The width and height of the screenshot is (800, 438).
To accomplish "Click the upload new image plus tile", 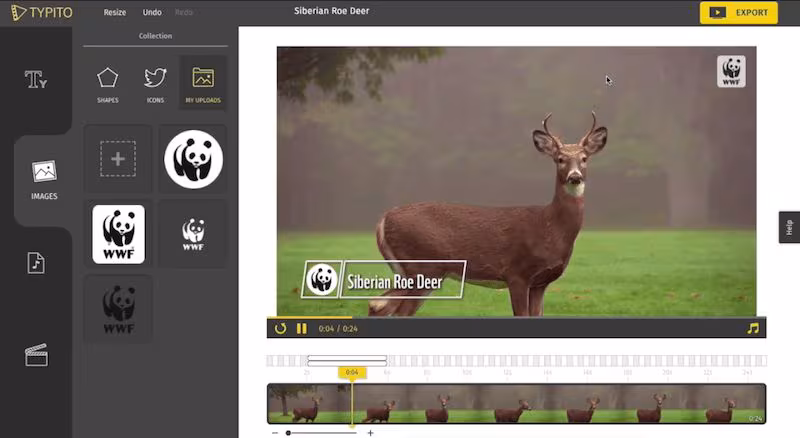I will (x=118, y=159).
